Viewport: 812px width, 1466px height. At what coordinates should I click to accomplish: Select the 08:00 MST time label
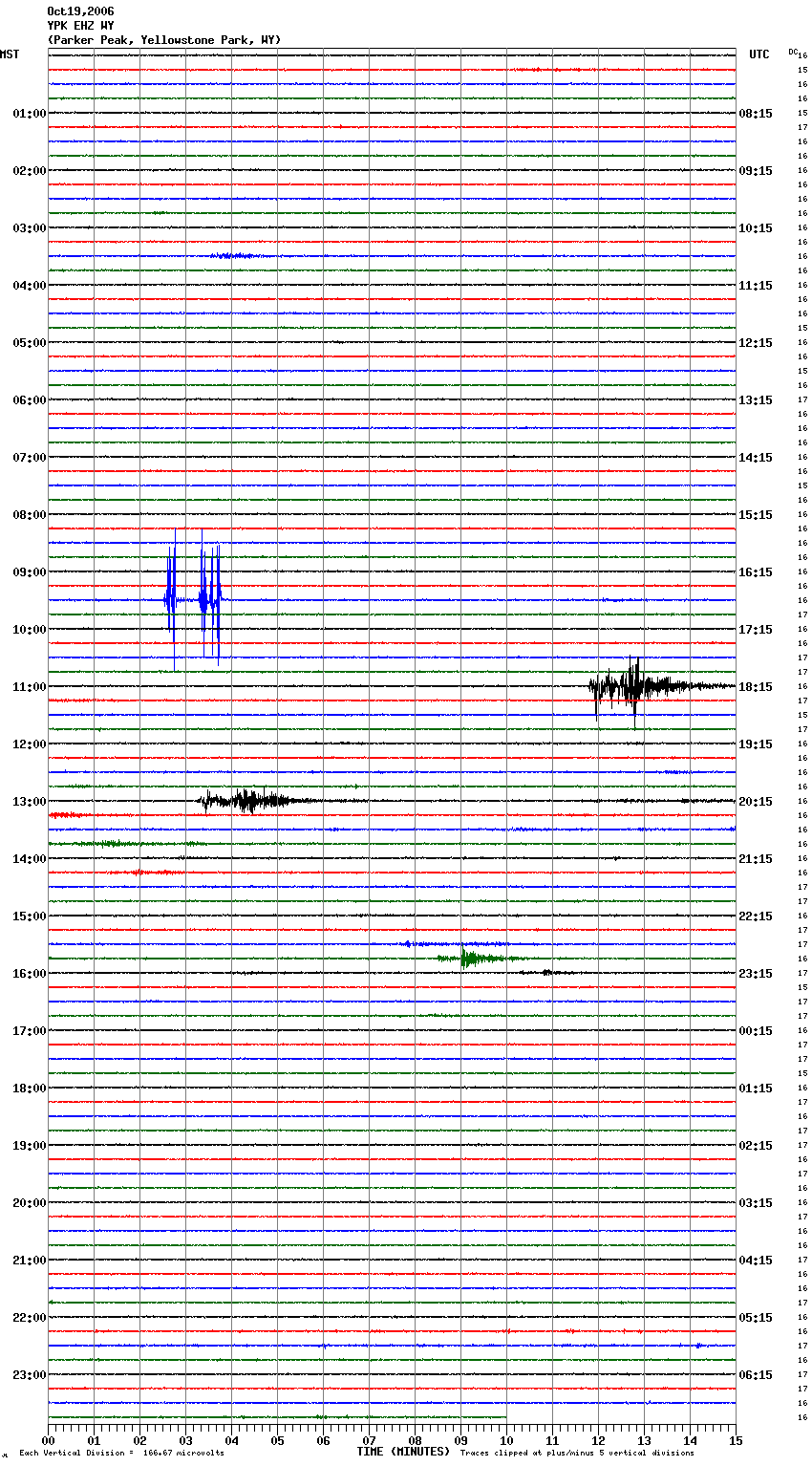30,515
